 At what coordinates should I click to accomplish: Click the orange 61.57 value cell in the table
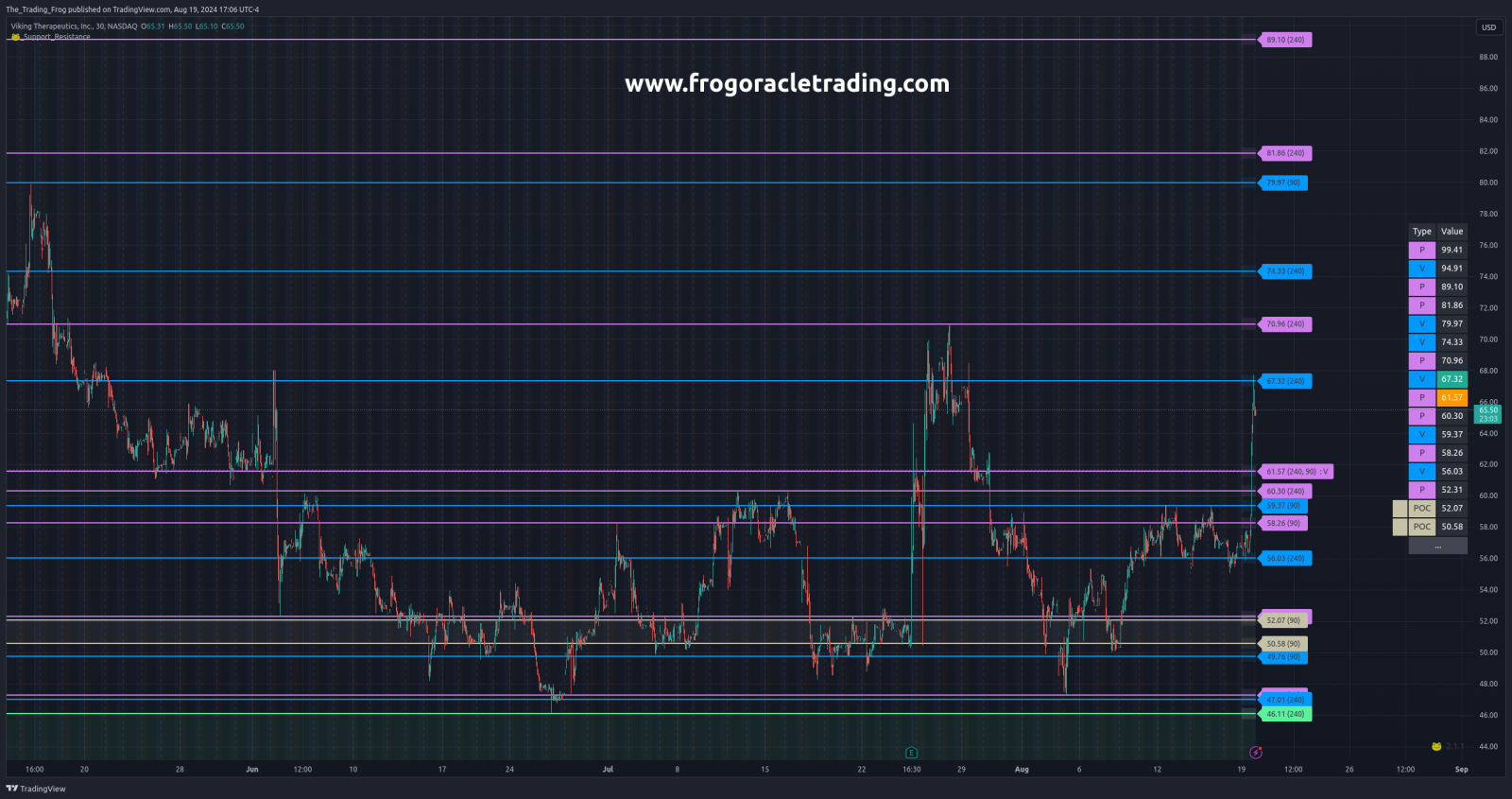click(x=1452, y=398)
